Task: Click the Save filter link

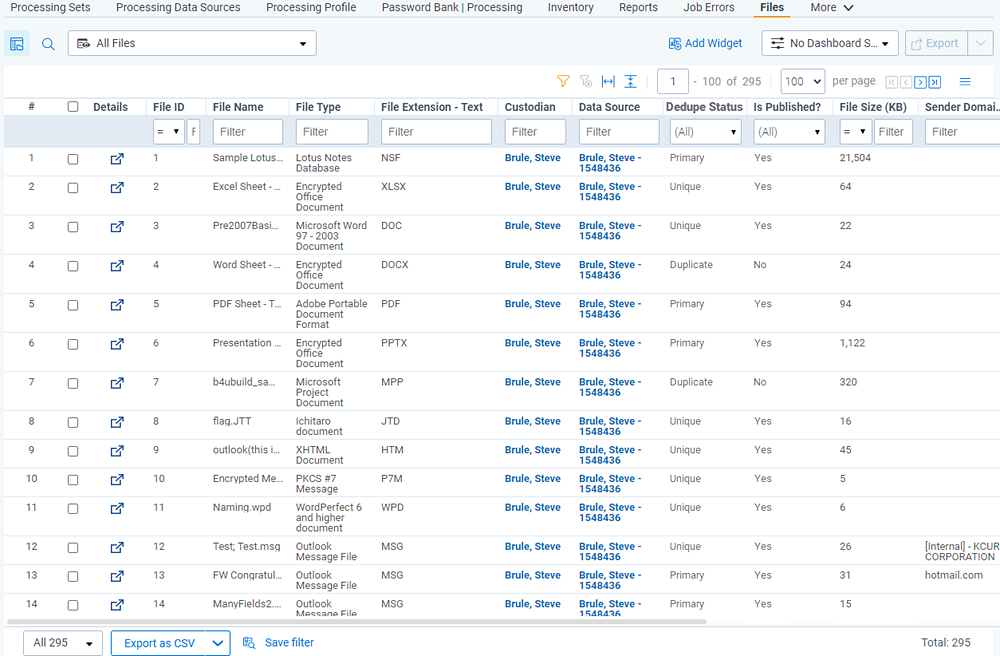Action: point(290,643)
